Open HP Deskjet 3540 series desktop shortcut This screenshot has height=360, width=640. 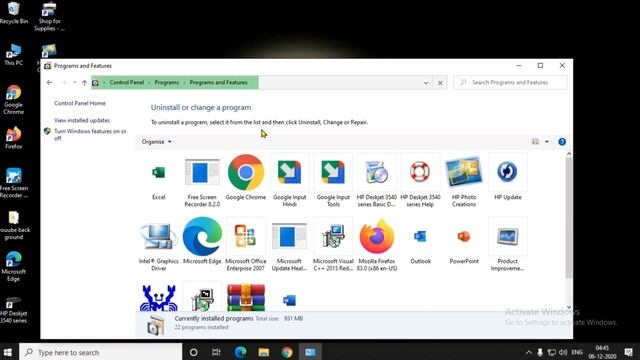[13, 310]
